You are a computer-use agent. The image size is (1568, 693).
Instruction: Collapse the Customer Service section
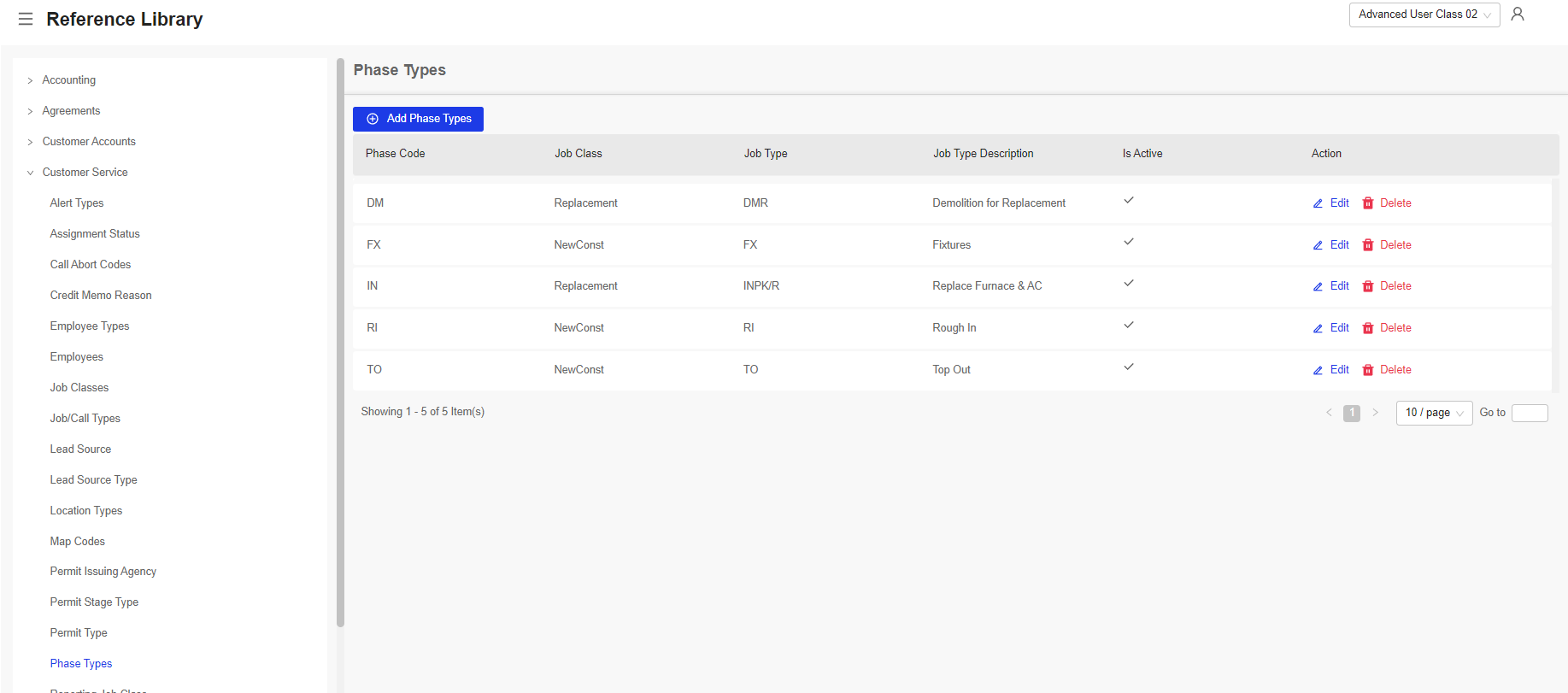pos(30,173)
